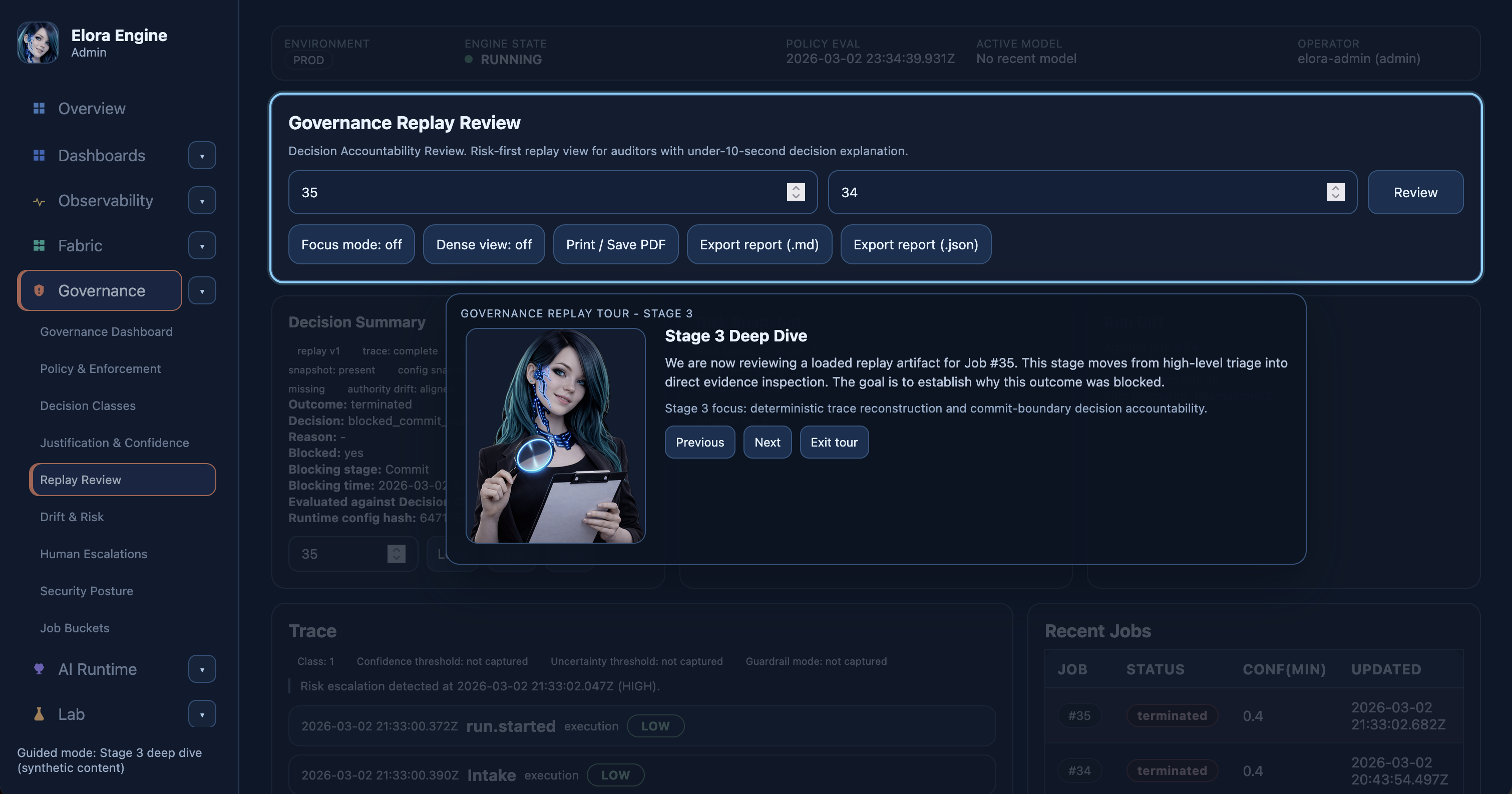Toggle Dense view on
This screenshot has height=794, width=1512.
[484, 245]
